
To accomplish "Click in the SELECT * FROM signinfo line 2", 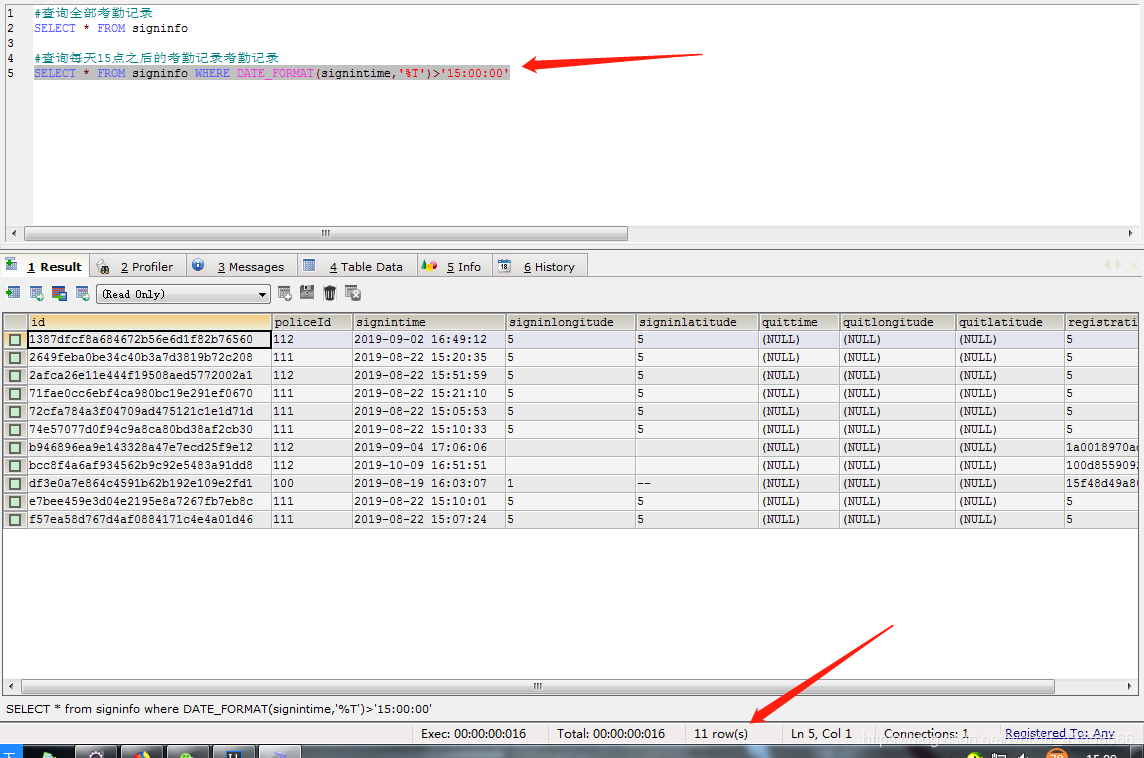I will tap(111, 28).
